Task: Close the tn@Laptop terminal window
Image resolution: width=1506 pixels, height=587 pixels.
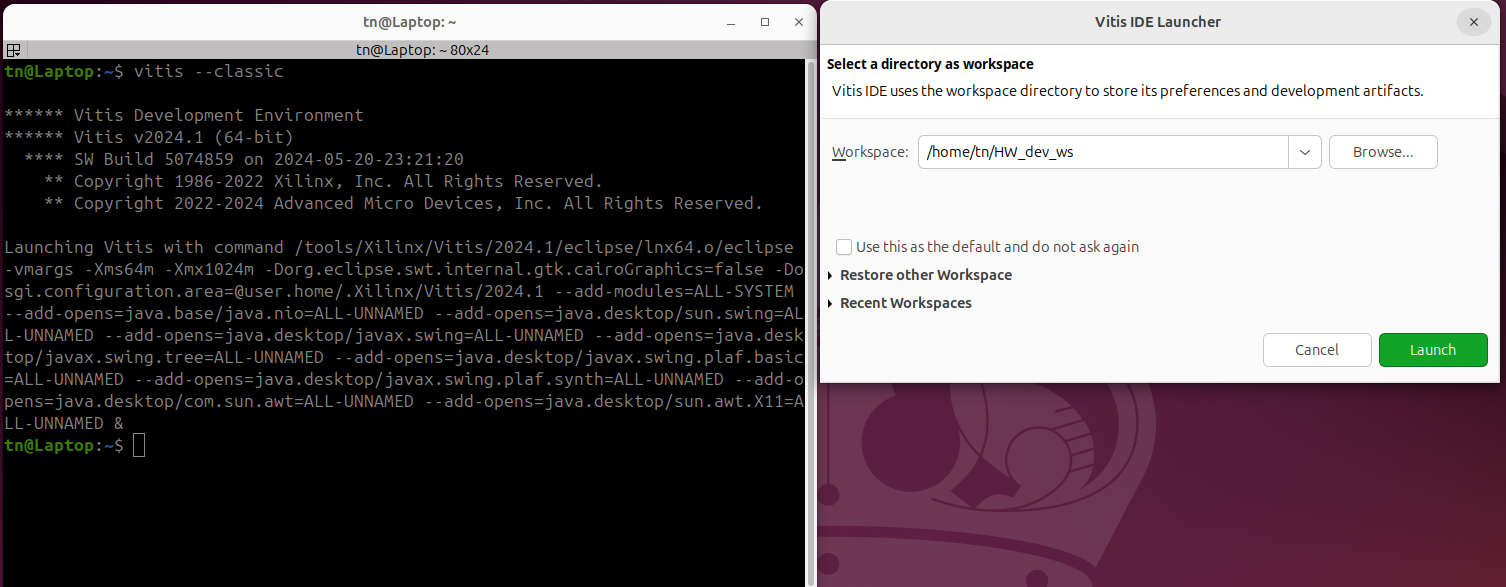Action: [x=798, y=21]
